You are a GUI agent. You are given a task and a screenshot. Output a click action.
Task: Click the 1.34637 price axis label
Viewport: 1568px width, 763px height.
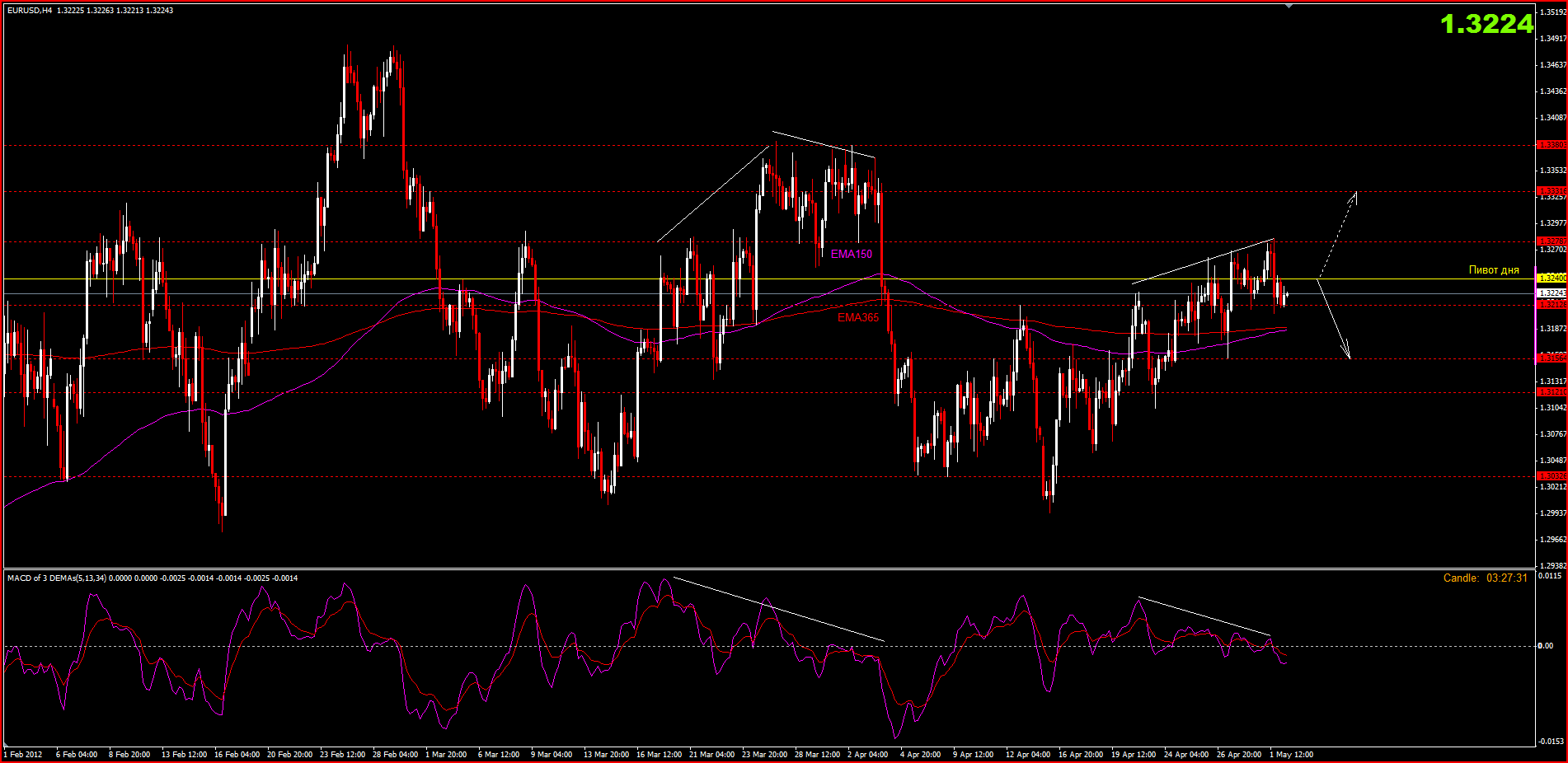pos(1553,64)
